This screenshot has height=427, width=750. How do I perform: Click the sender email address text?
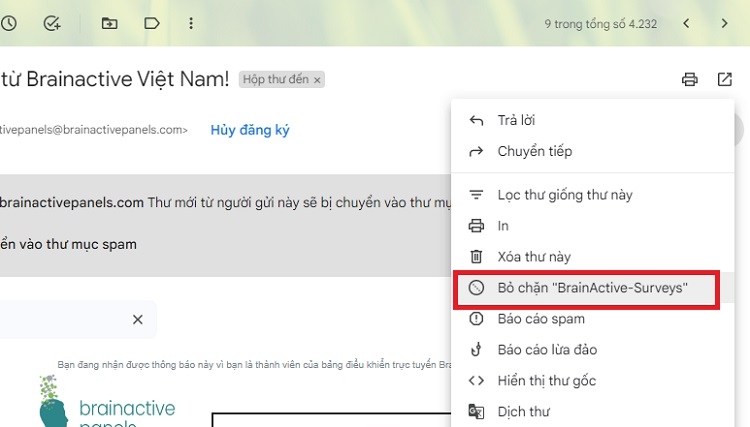click(94, 130)
